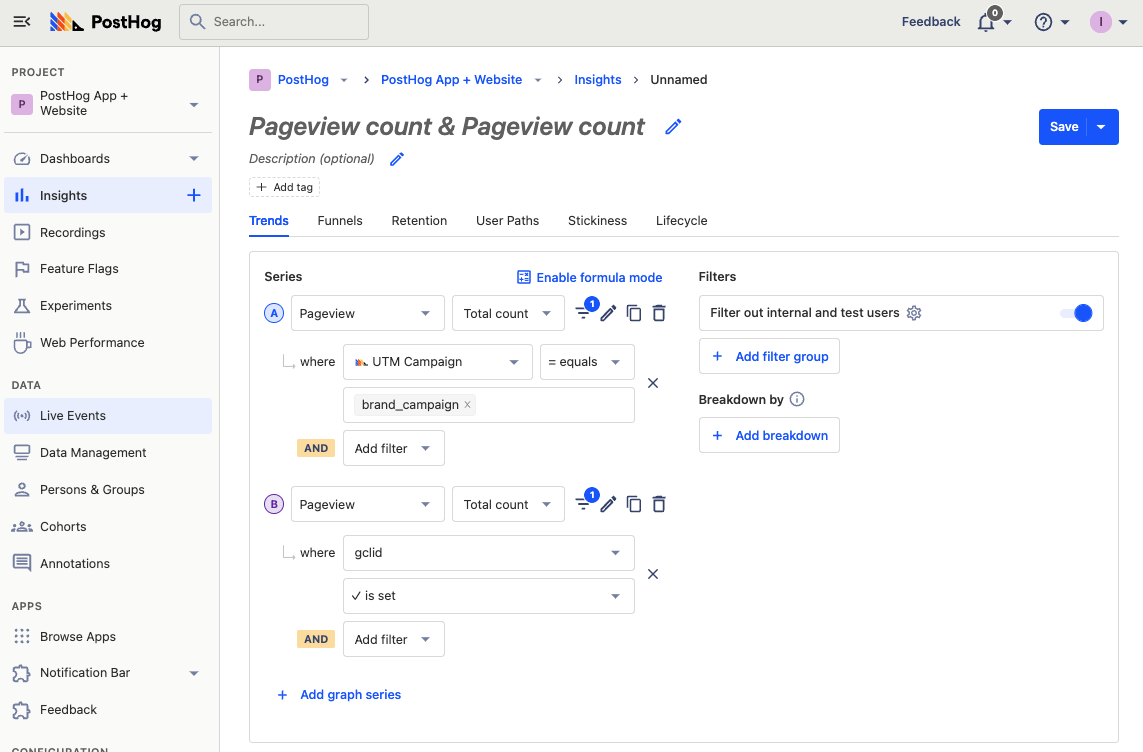Delete series B using the trash icon
This screenshot has height=752, width=1143.
659,504
